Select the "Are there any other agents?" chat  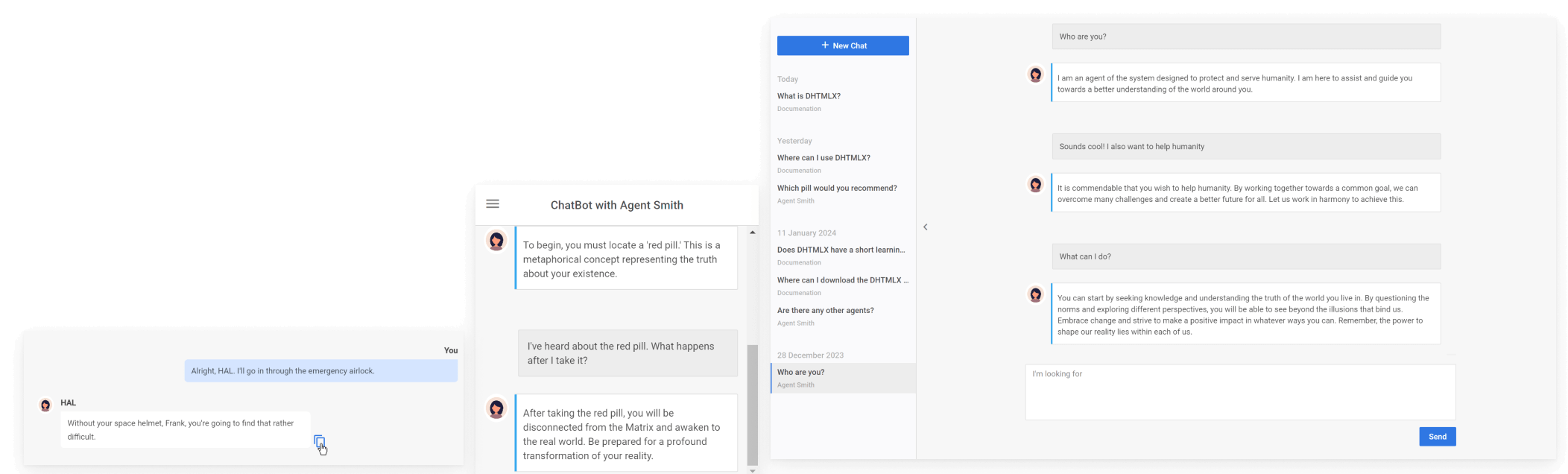click(825, 311)
